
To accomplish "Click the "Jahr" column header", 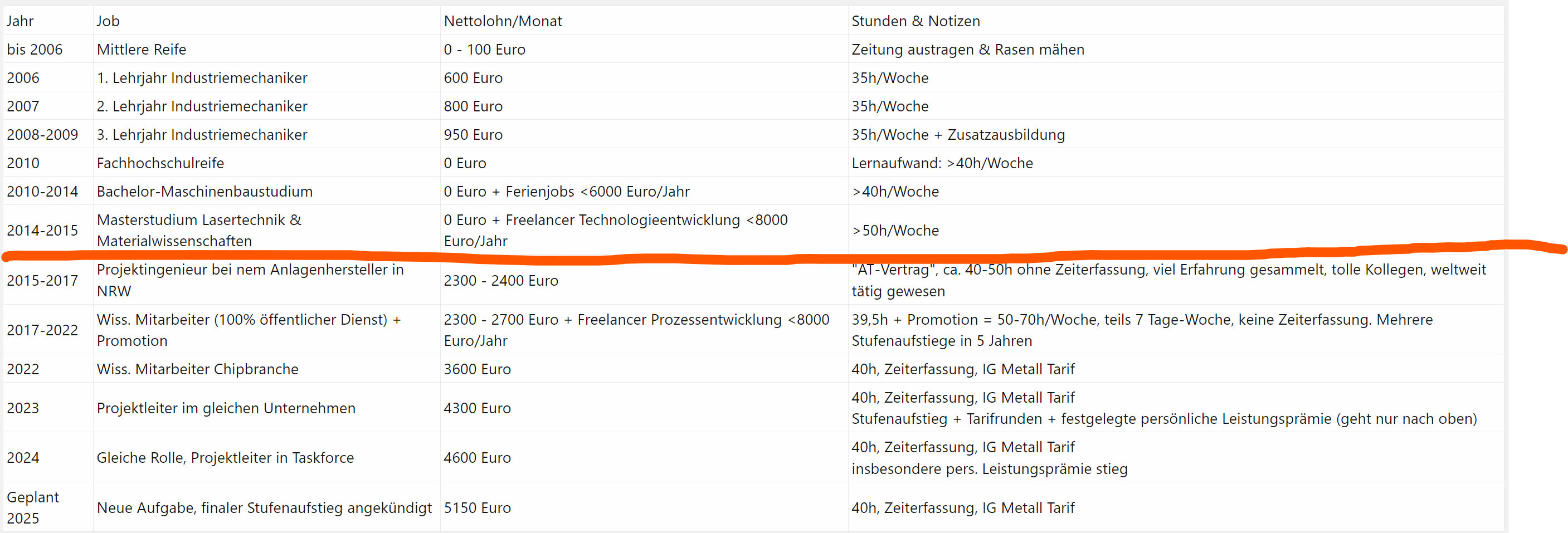I will coord(20,21).
